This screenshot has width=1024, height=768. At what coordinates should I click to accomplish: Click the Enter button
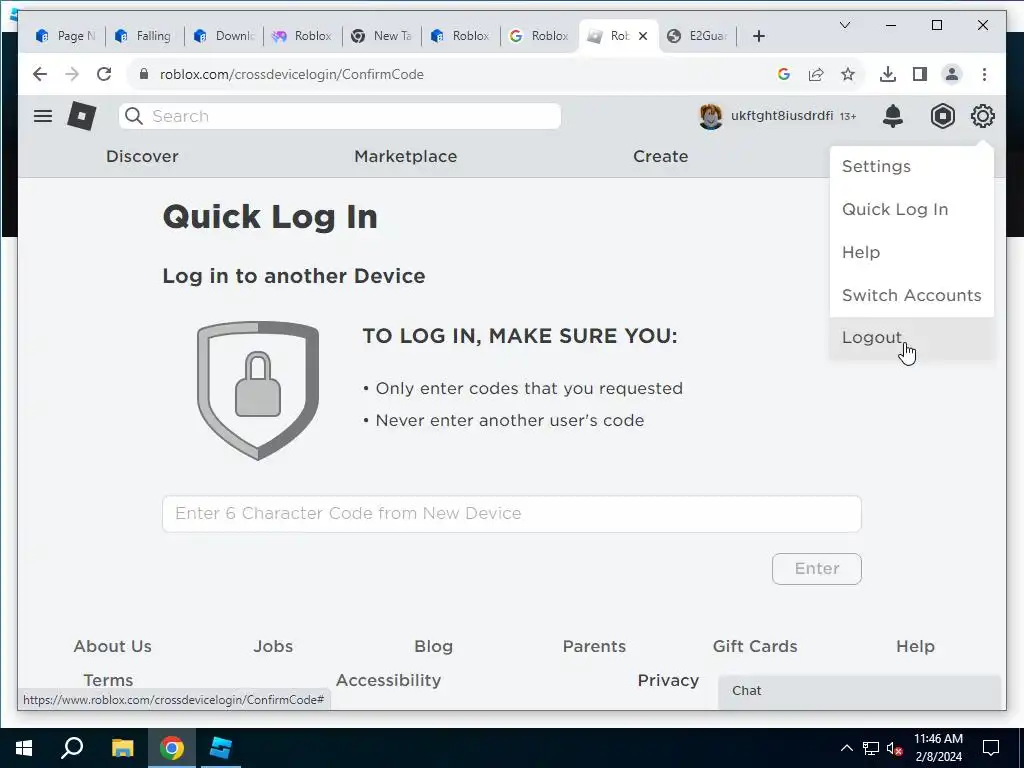(x=816, y=569)
